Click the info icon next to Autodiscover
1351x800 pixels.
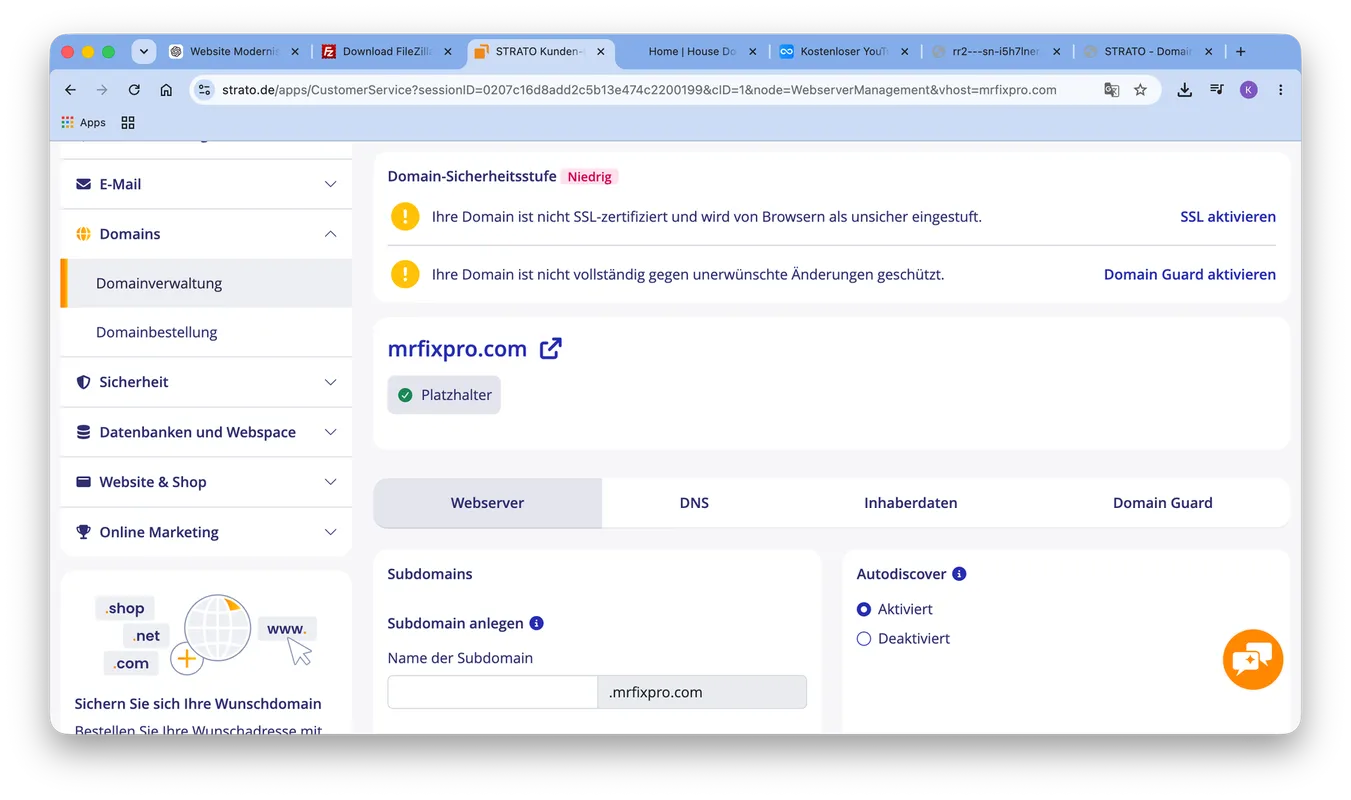[959, 574]
